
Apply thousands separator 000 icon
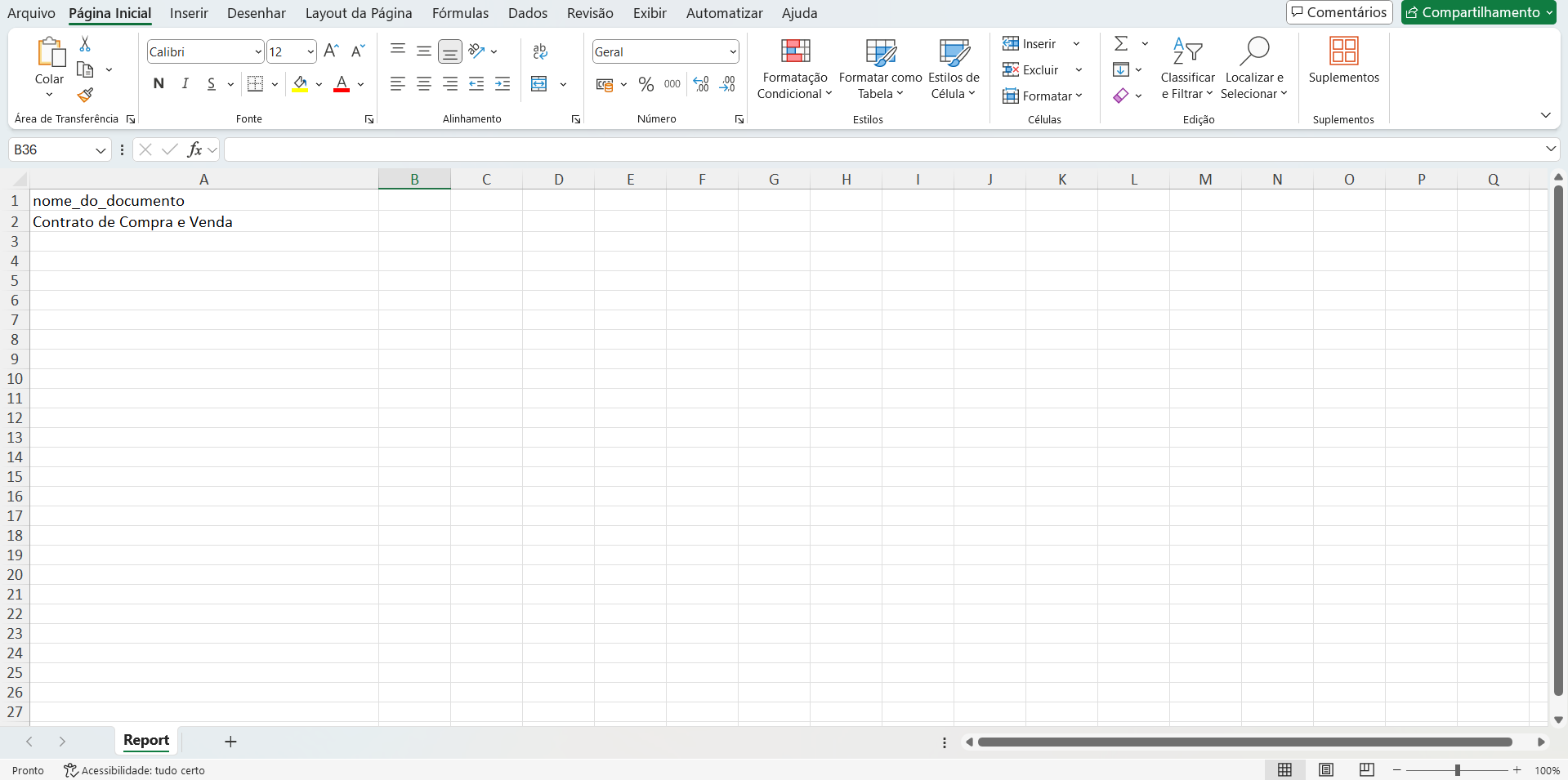[672, 84]
